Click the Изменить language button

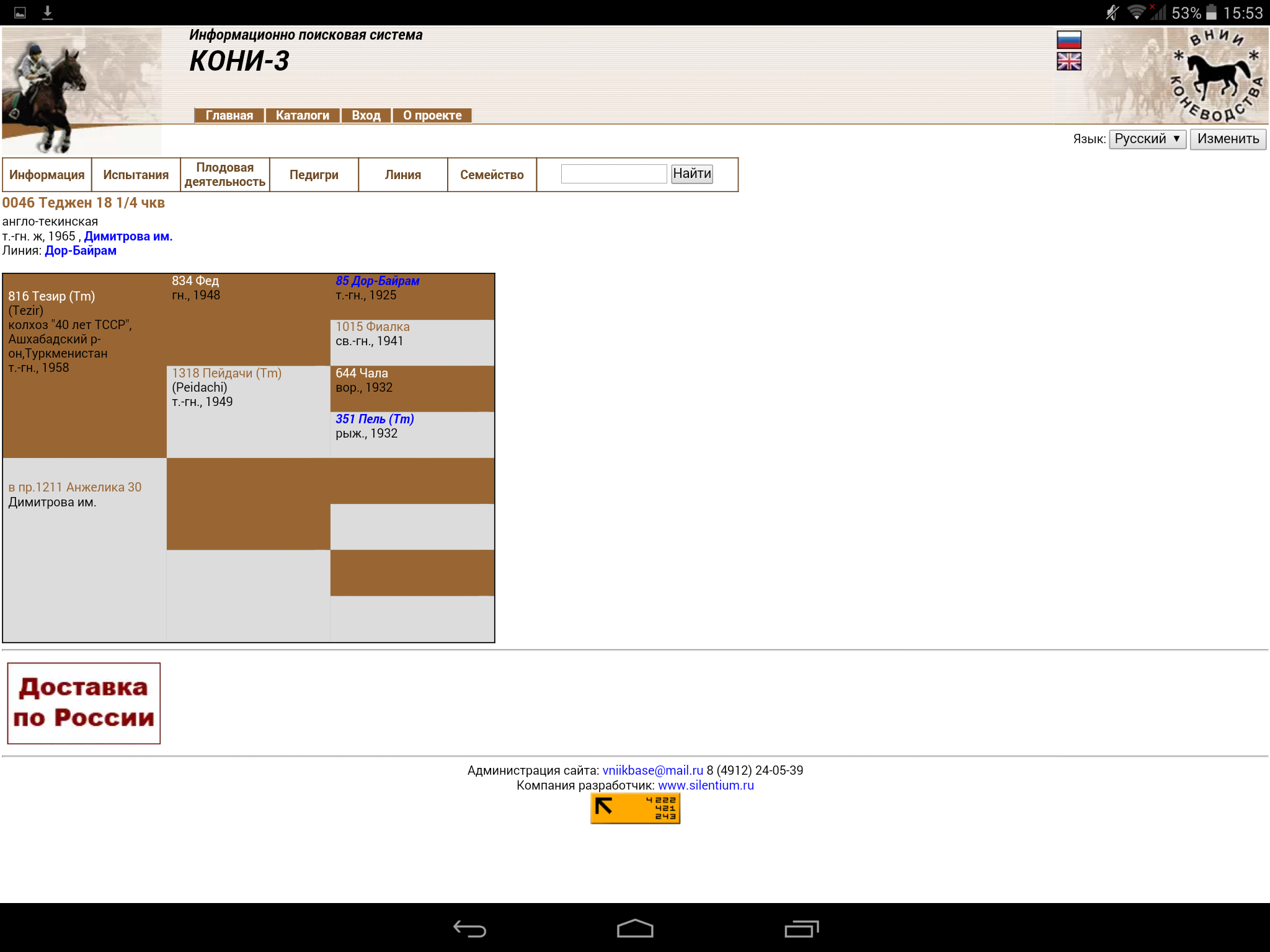tap(1227, 139)
